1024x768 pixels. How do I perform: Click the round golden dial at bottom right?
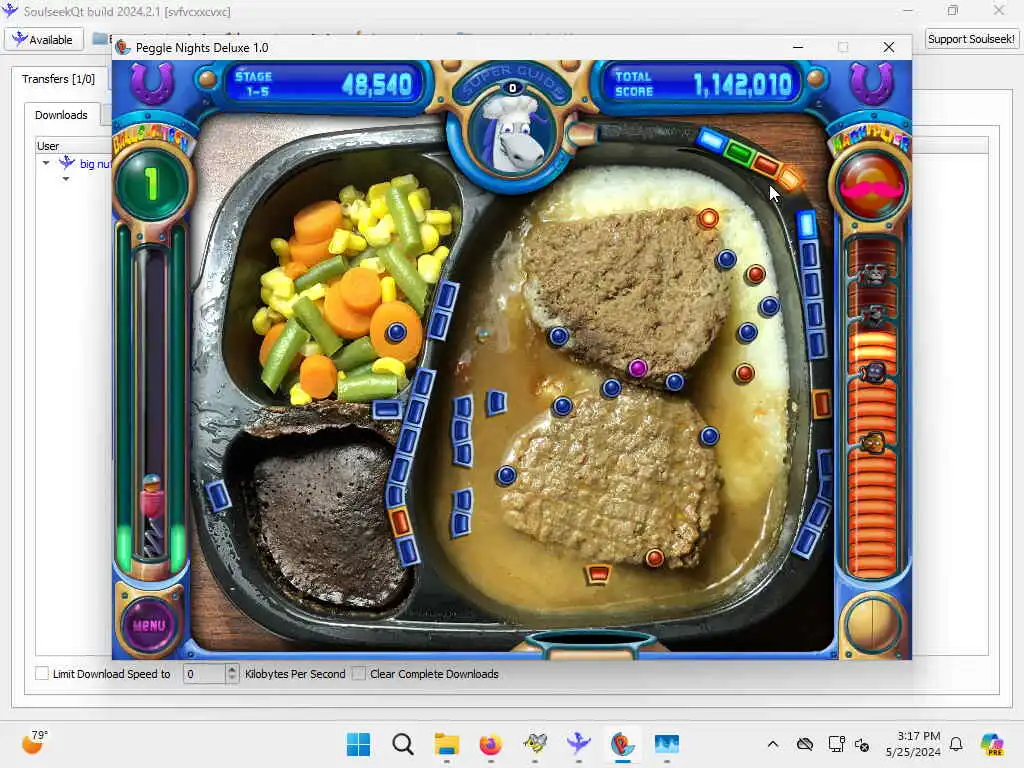click(872, 624)
